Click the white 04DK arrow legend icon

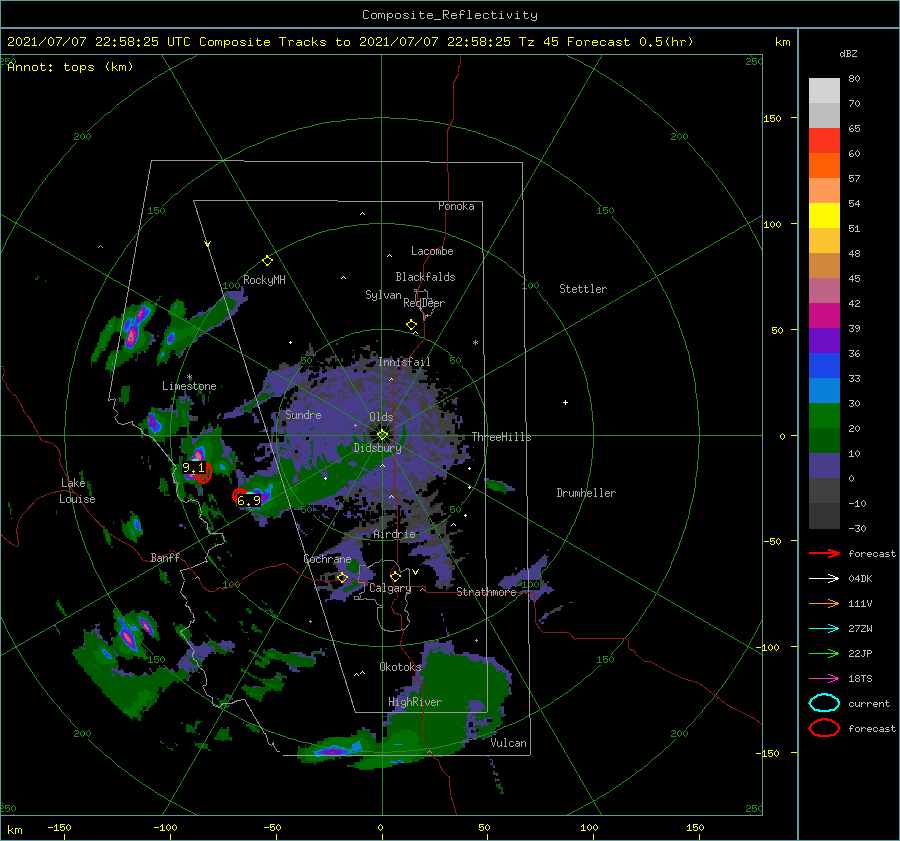(824, 579)
